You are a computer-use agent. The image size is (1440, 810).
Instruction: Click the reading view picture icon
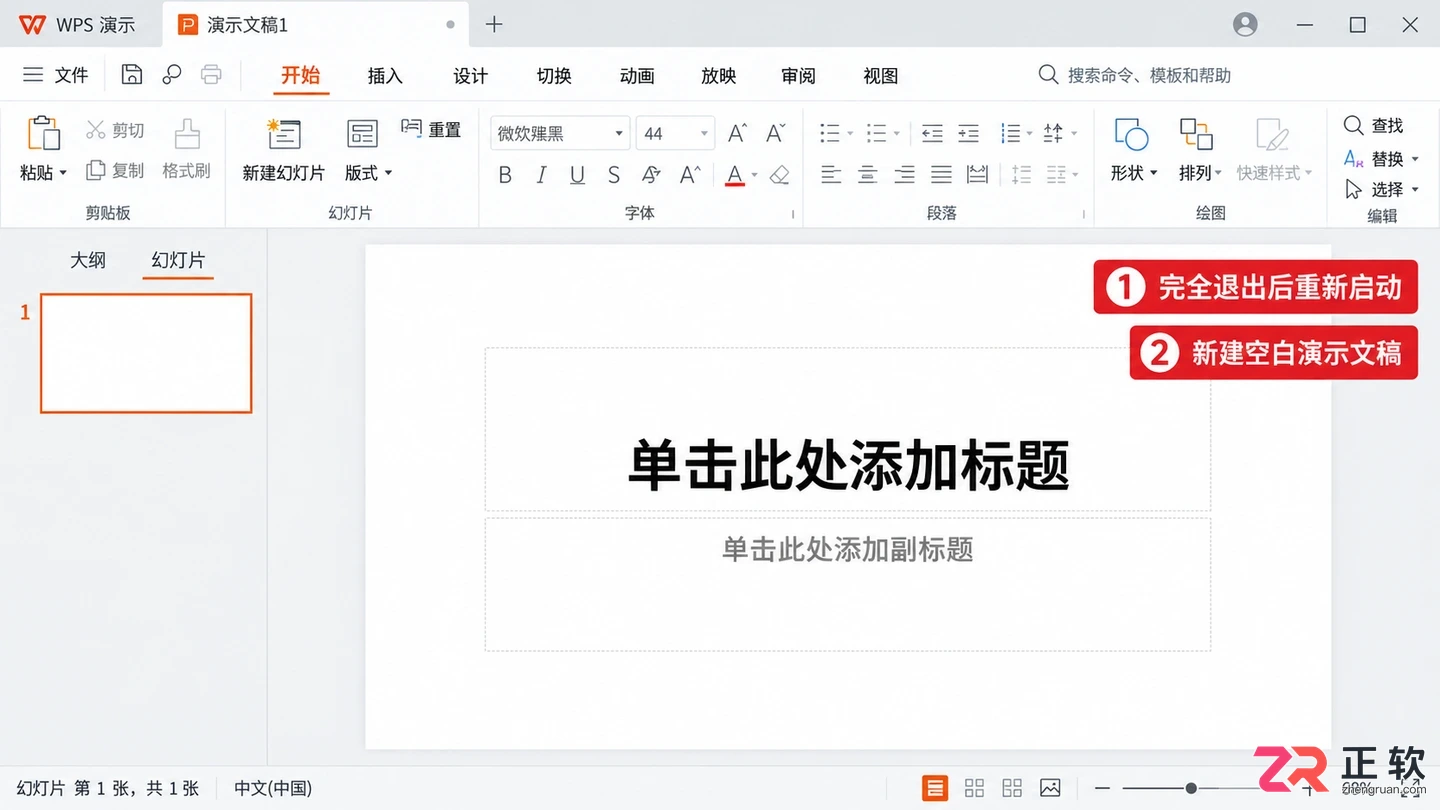(x=1050, y=788)
